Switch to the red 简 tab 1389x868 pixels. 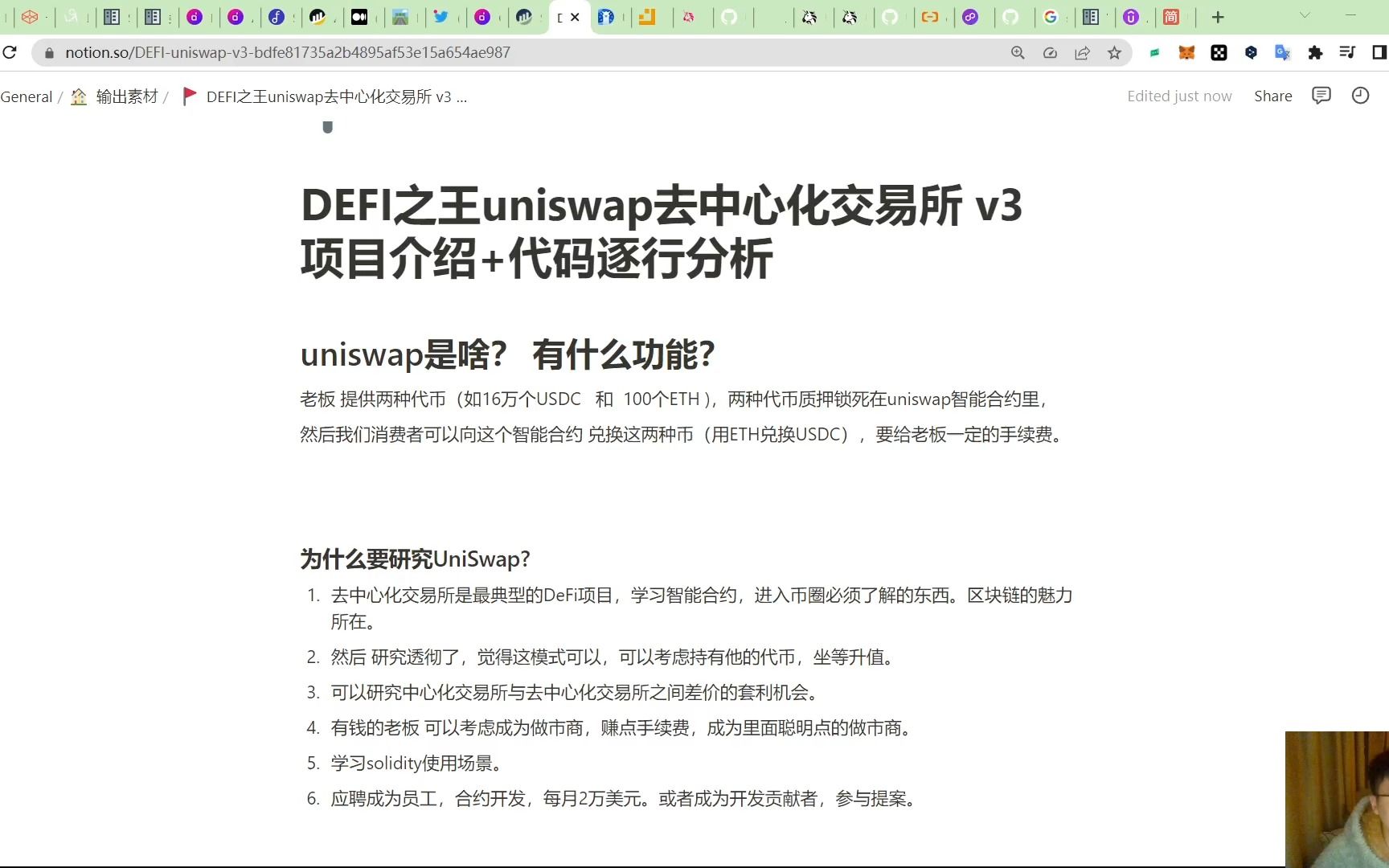click(1171, 17)
